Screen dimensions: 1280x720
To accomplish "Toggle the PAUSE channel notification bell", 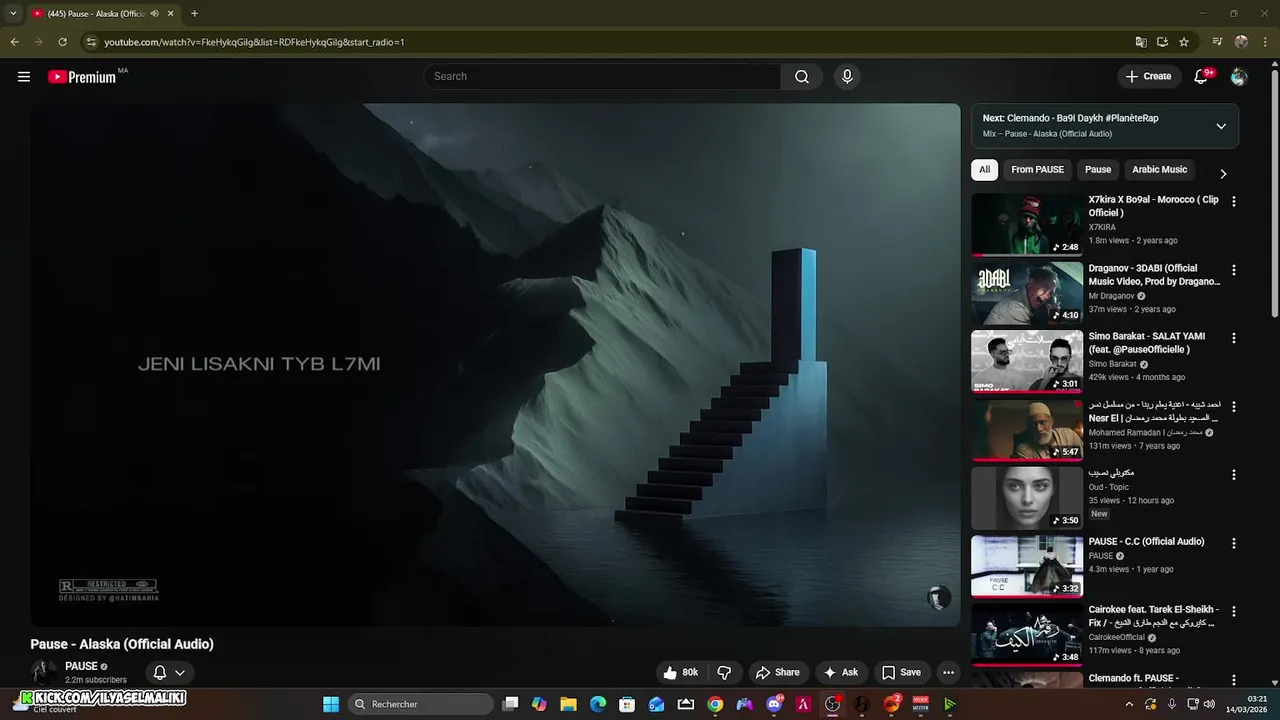I will click(159, 673).
